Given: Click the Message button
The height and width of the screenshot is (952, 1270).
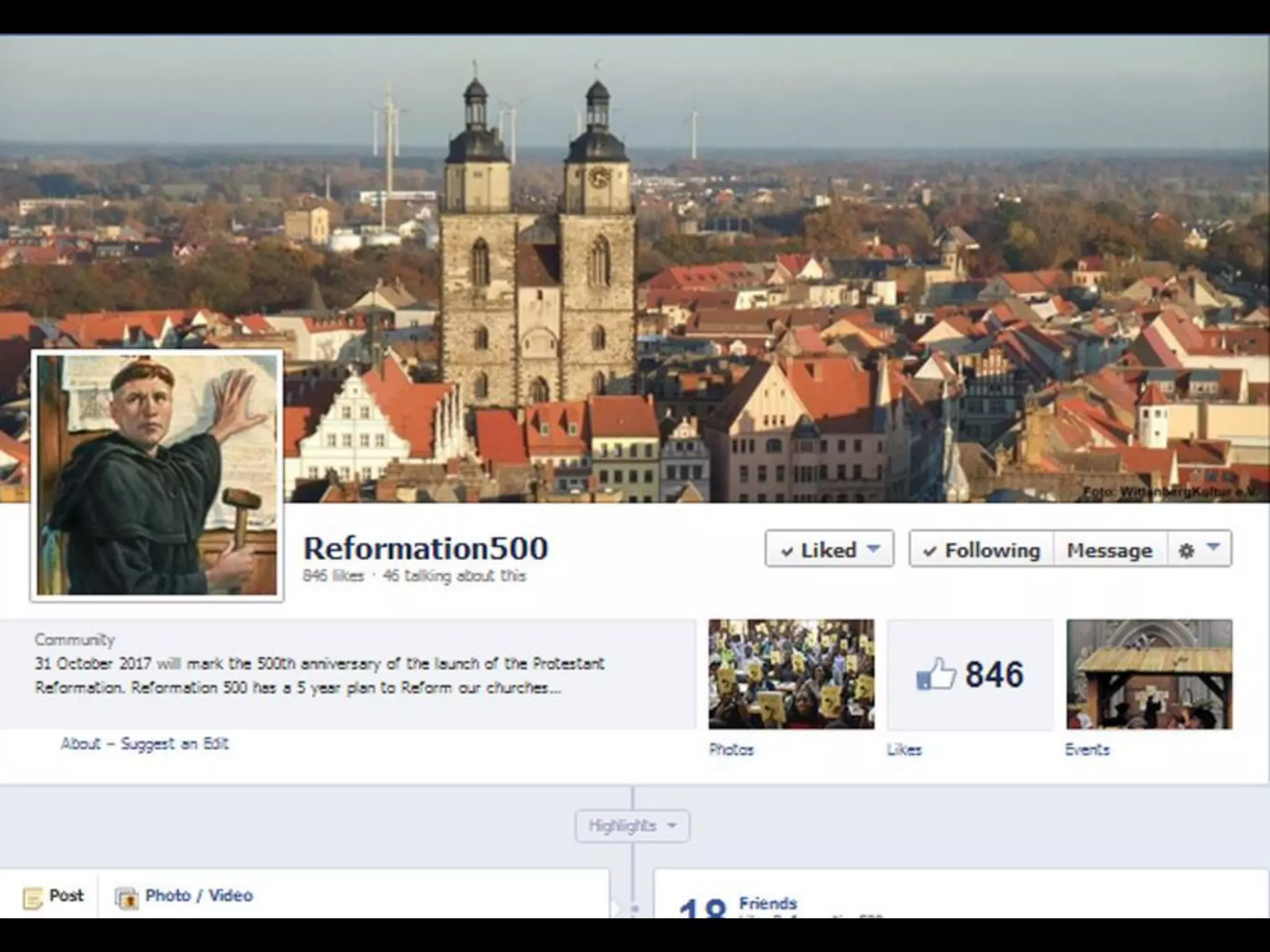Looking at the screenshot, I should click(1109, 550).
